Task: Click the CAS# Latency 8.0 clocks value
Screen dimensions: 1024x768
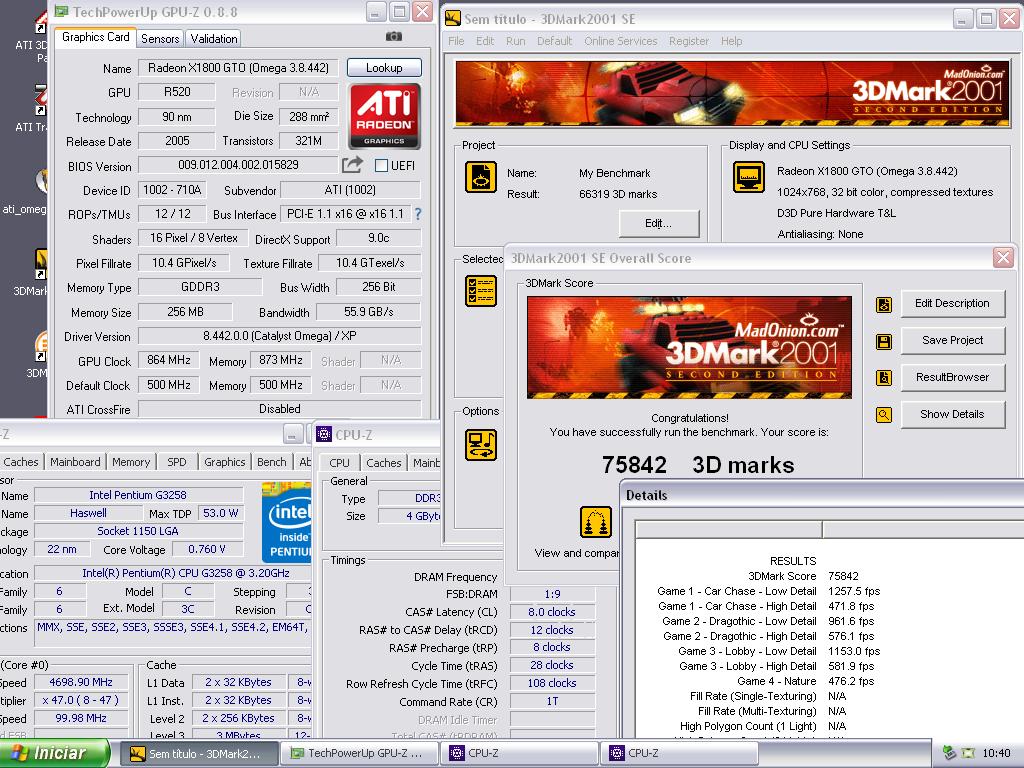Action: pyautogui.click(x=552, y=612)
